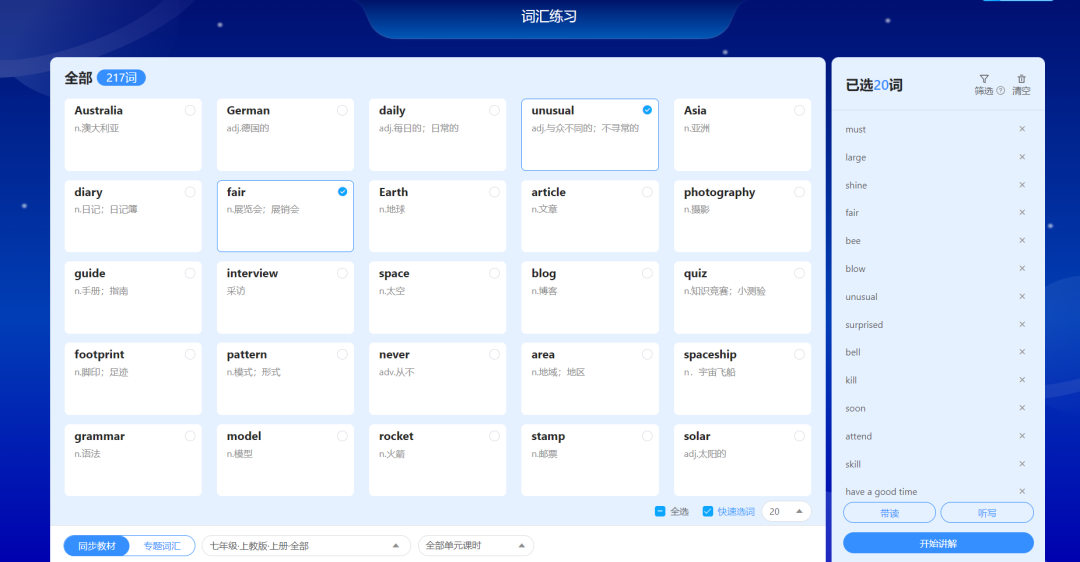Switch to the 专题词汇 tab

tap(162, 546)
